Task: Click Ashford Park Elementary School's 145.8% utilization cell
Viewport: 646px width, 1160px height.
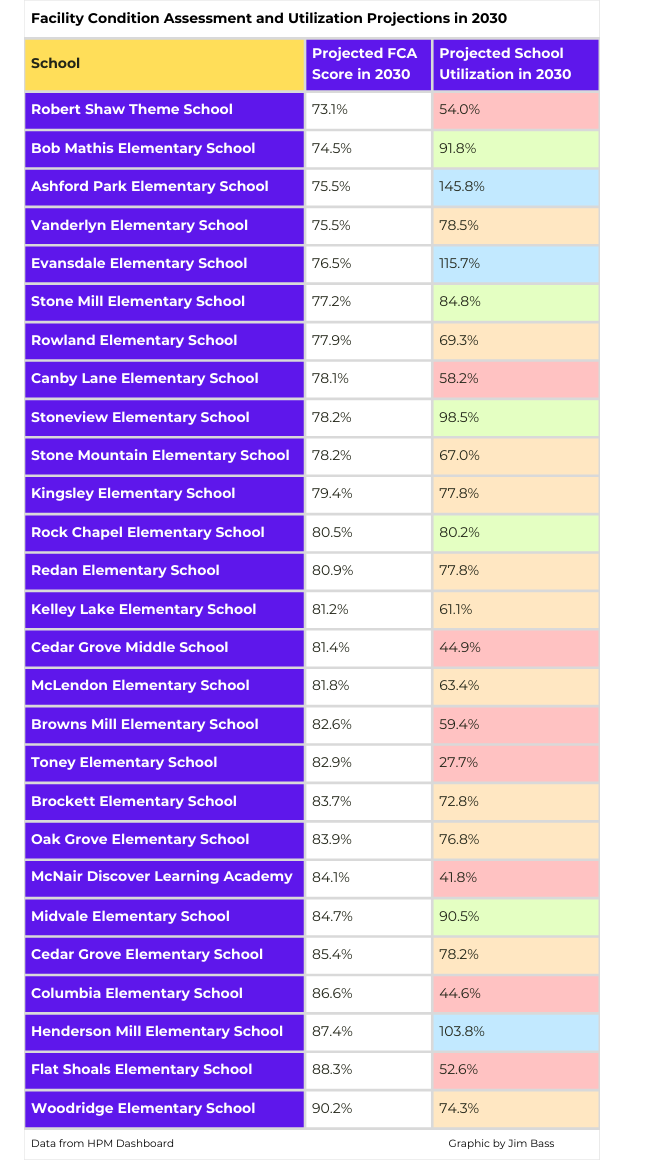Action: [516, 186]
